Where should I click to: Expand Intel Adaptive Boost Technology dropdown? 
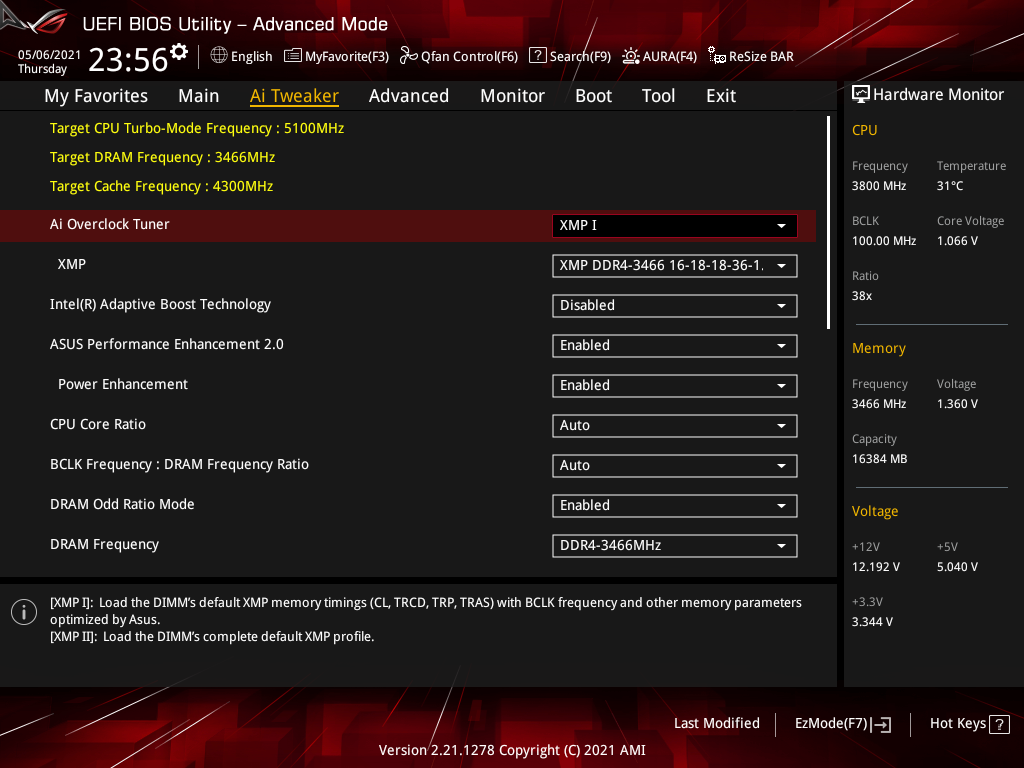(x=675, y=306)
